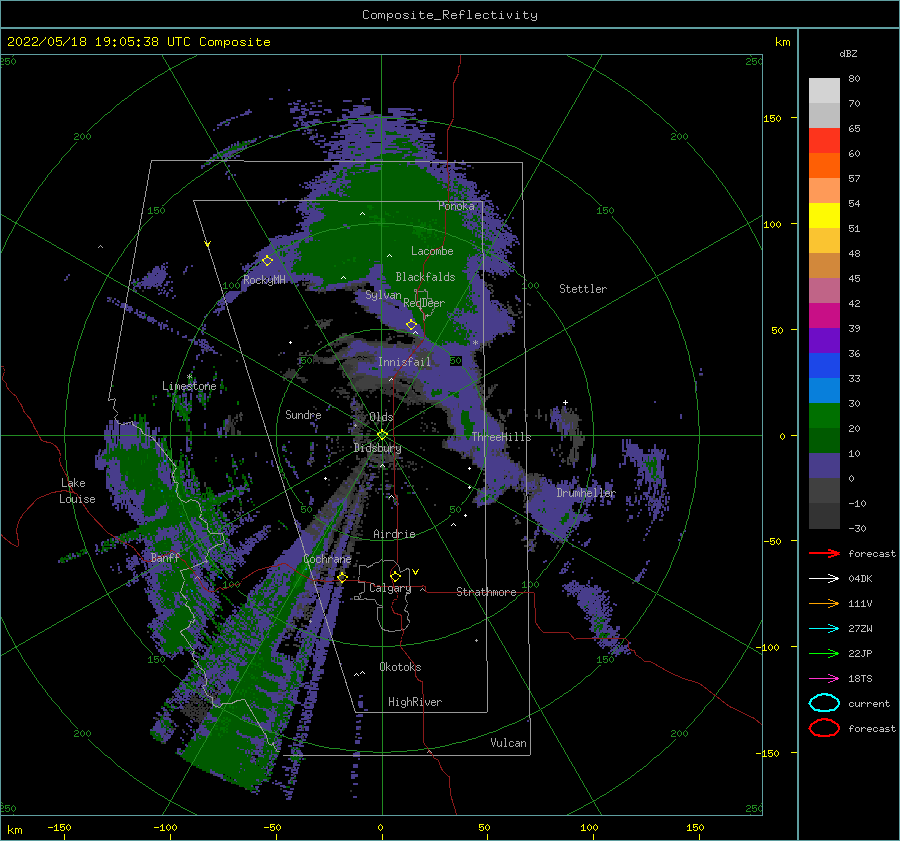
Task: Click the yellow diamond marker near Cochrane
Action: click(x=342, y=577)
